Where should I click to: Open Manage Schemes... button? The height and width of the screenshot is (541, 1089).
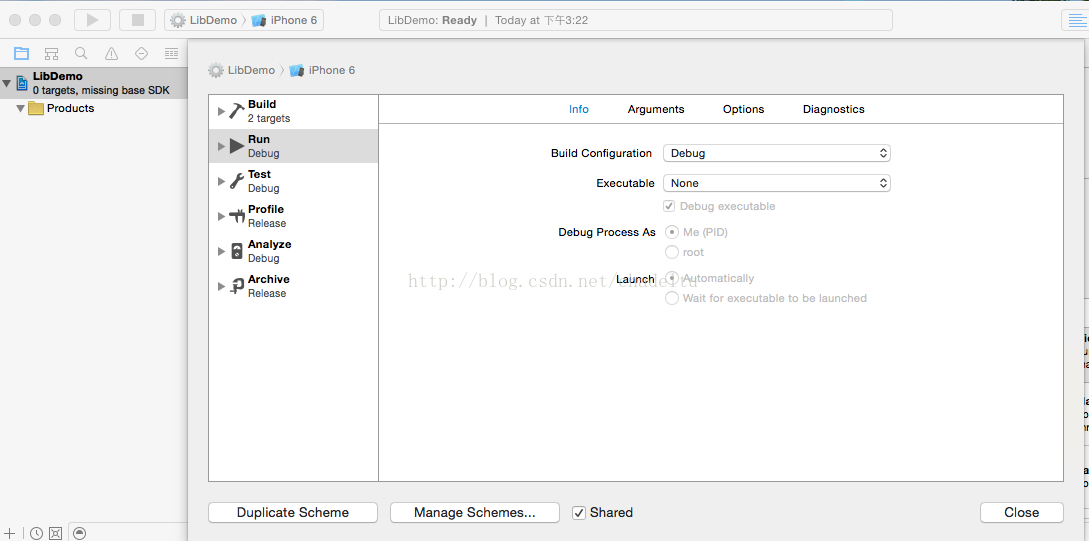coord(475,513)
